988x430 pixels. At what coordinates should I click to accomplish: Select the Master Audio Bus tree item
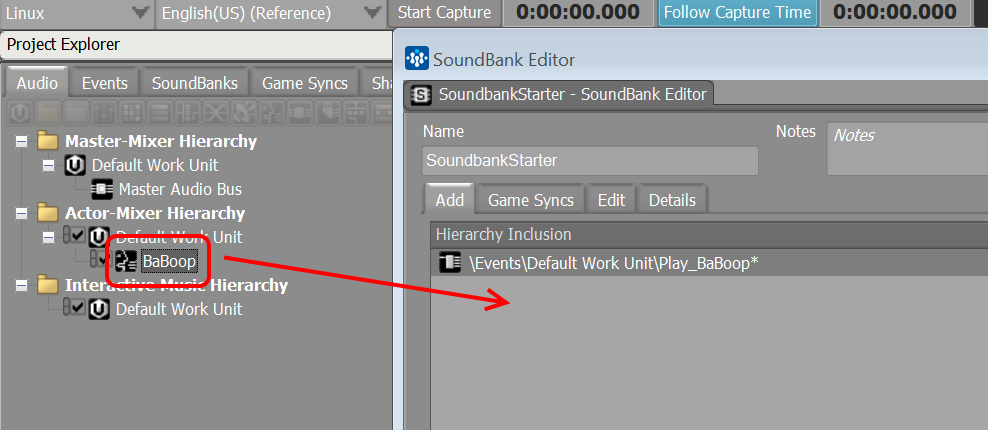point(180,189)
